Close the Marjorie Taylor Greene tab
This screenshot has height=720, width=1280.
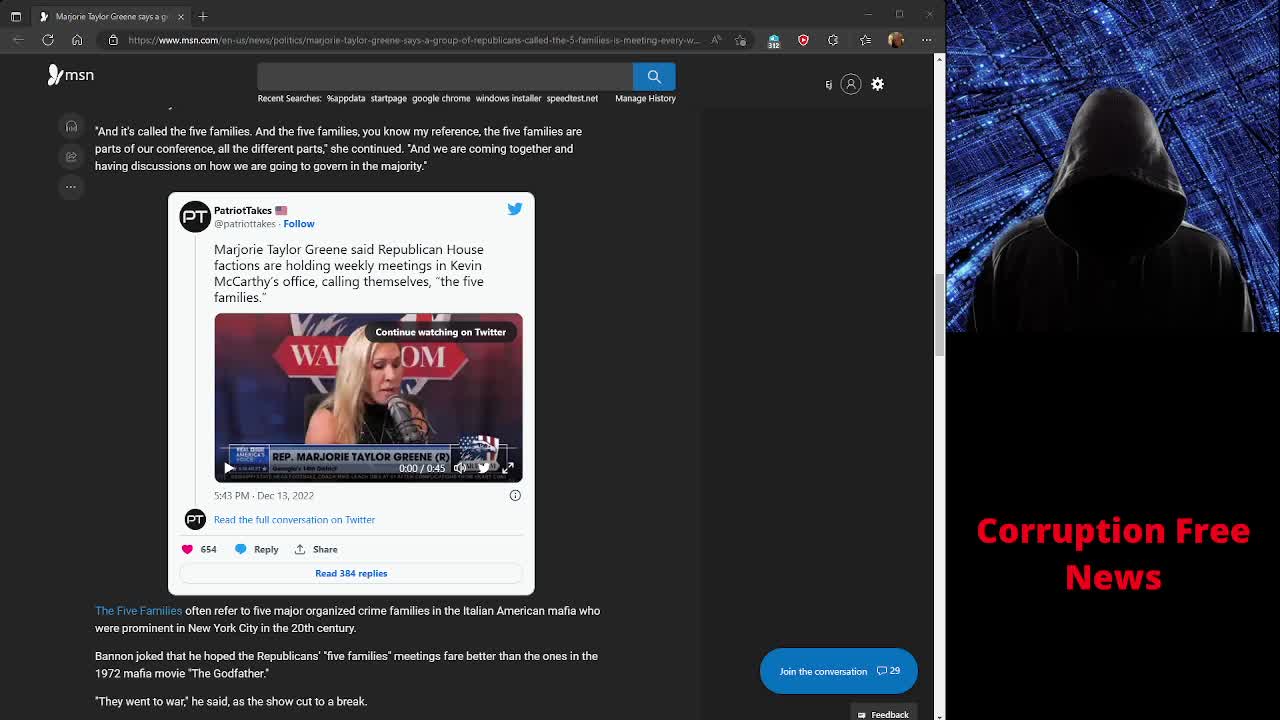point(181,16)
